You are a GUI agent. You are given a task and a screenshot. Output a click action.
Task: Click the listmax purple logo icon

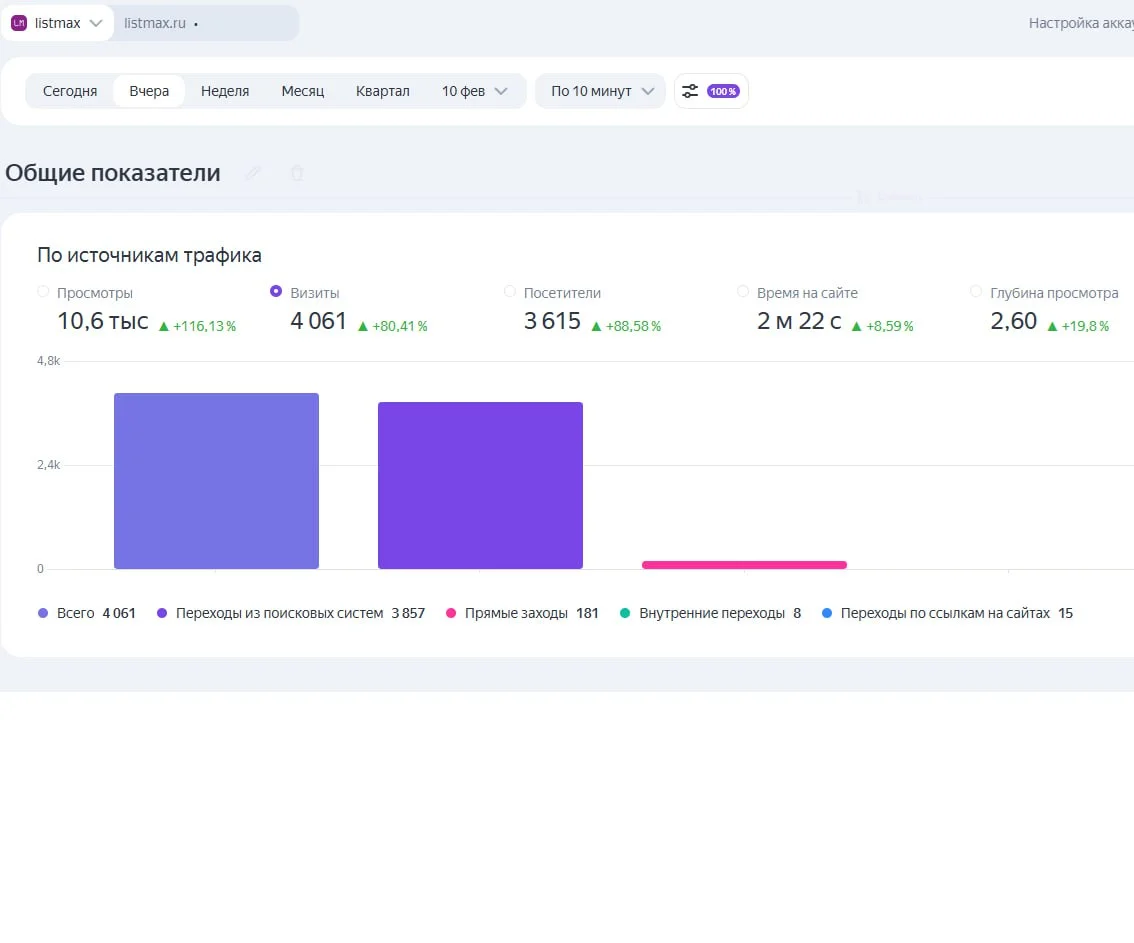[x=19, y=23]
